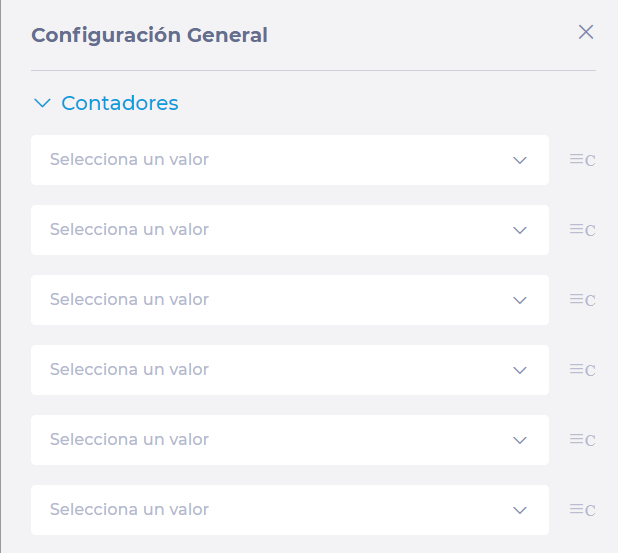Close the Configuración General panel
618x553 pixels.
click(x=586, y=32)
